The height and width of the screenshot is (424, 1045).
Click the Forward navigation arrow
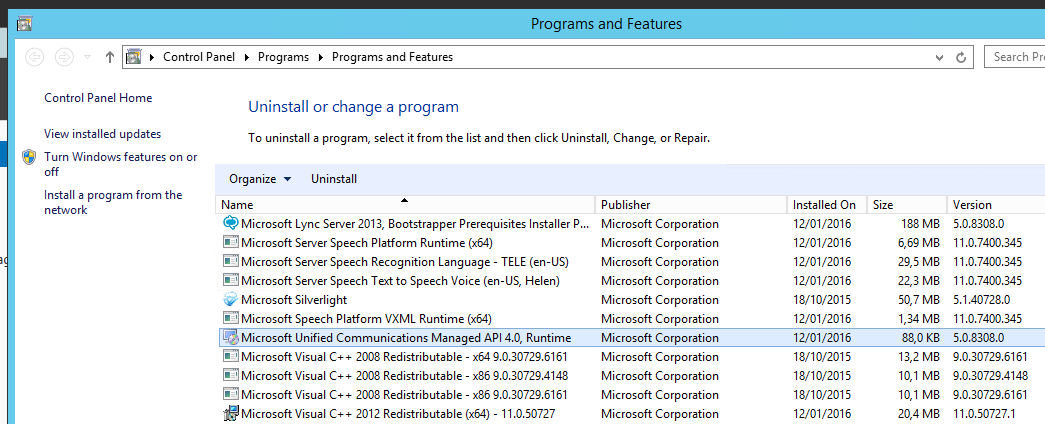point(64,57)
